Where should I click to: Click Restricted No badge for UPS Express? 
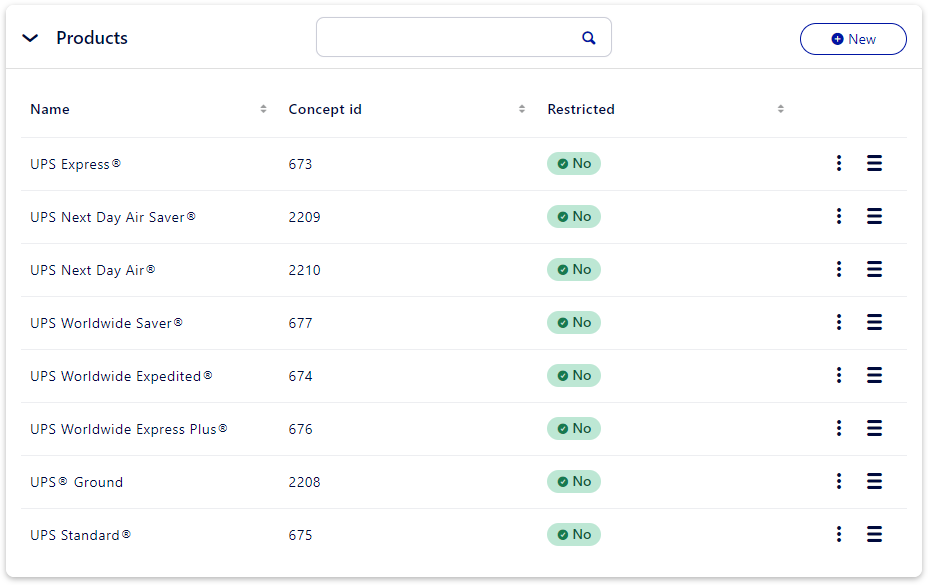pyautogui.click(x=573, y=163)
